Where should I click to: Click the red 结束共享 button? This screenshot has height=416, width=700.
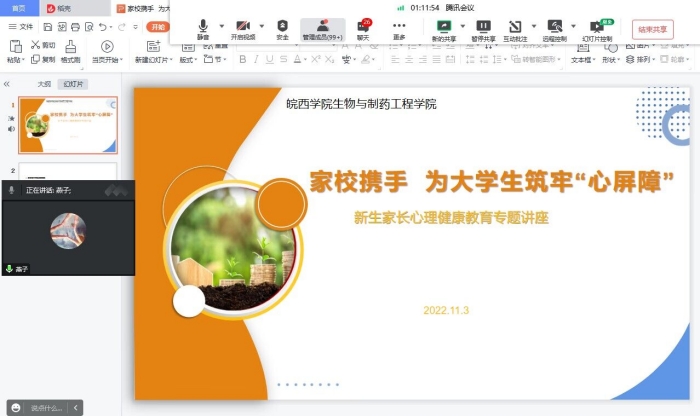pos(652,29)
